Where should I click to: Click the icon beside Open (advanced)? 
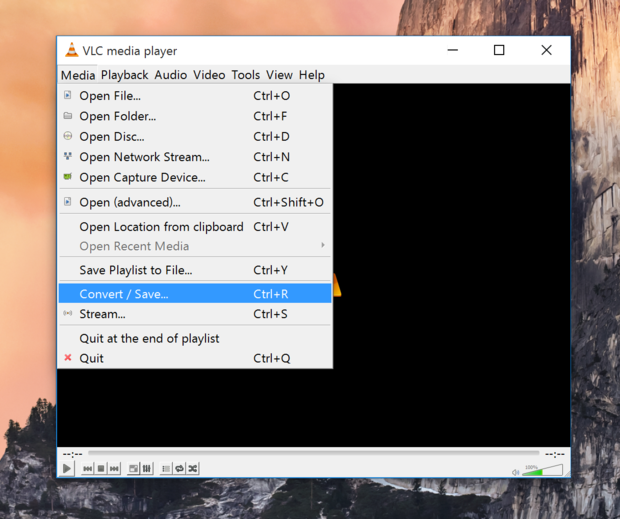tap(68, 202)
